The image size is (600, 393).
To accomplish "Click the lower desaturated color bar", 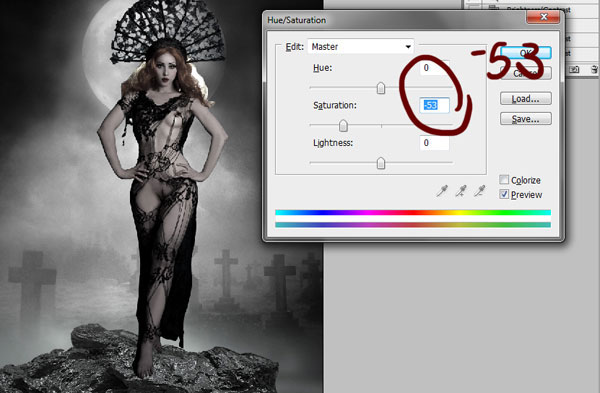I will click(413, 225).
